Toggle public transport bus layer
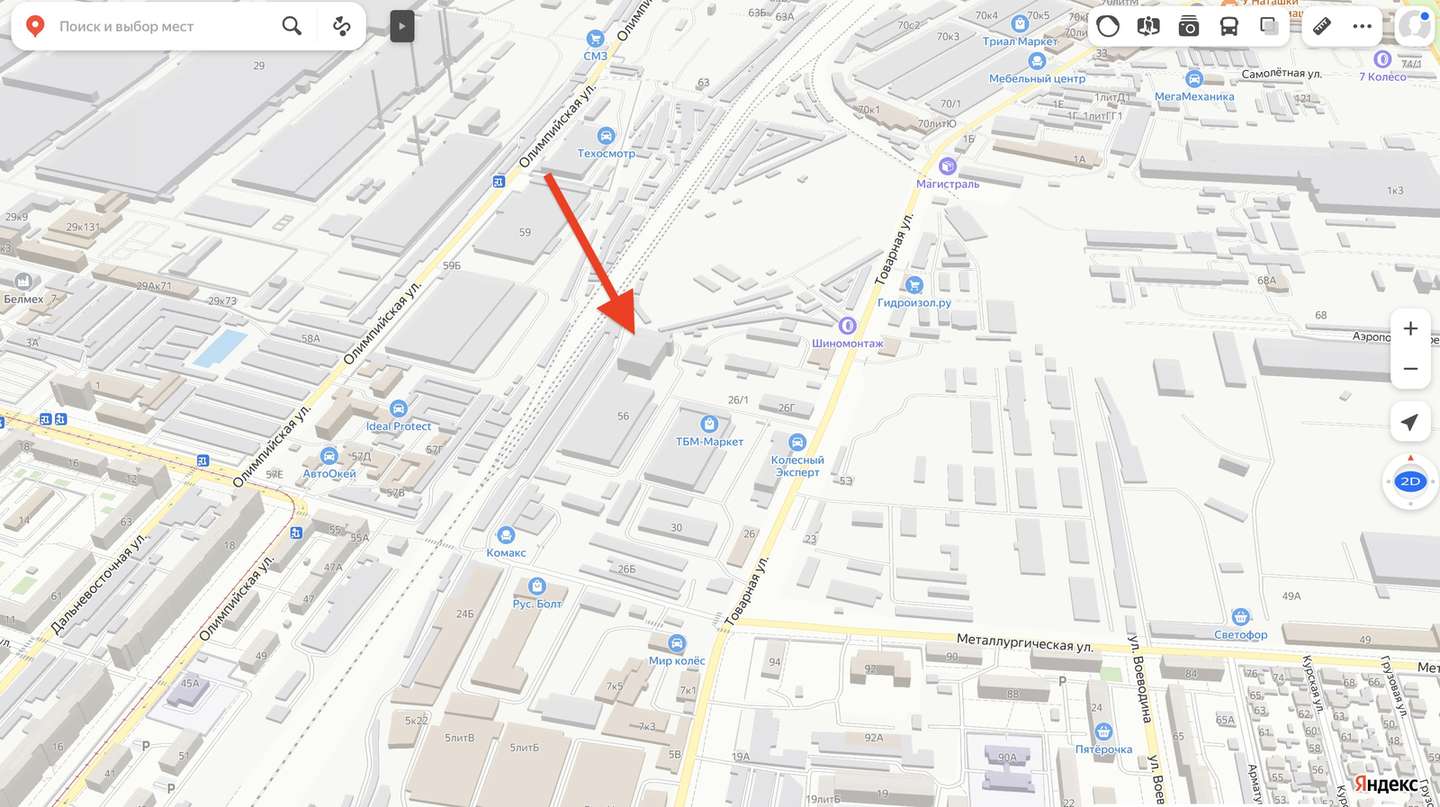 (1229, 26)
